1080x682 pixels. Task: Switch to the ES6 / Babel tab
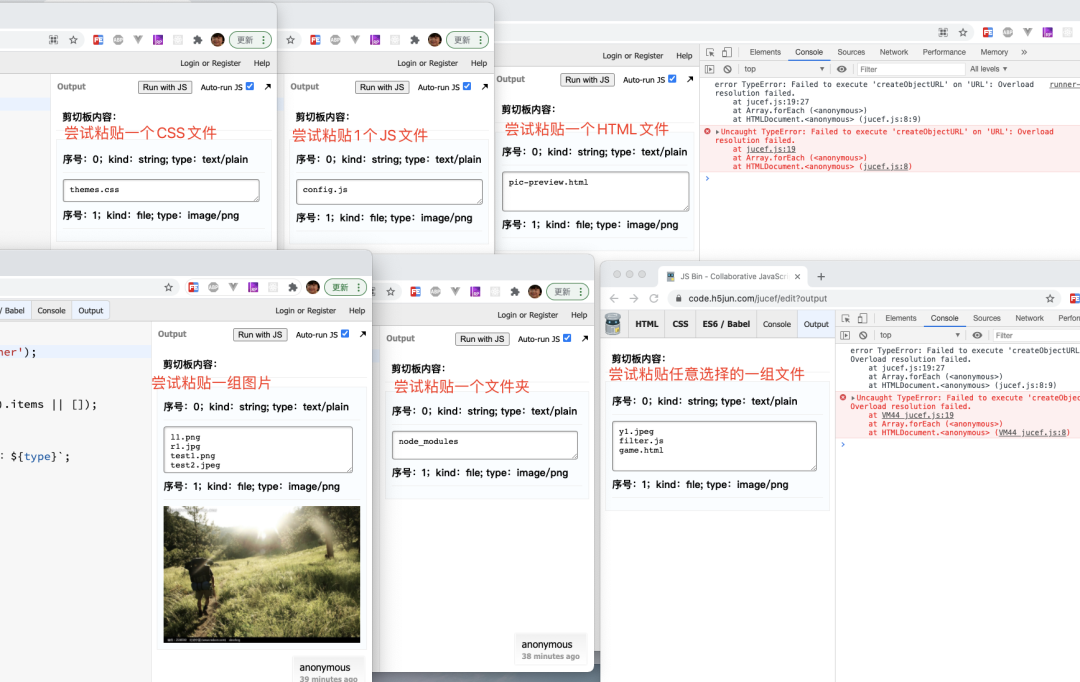coord(725,324)
